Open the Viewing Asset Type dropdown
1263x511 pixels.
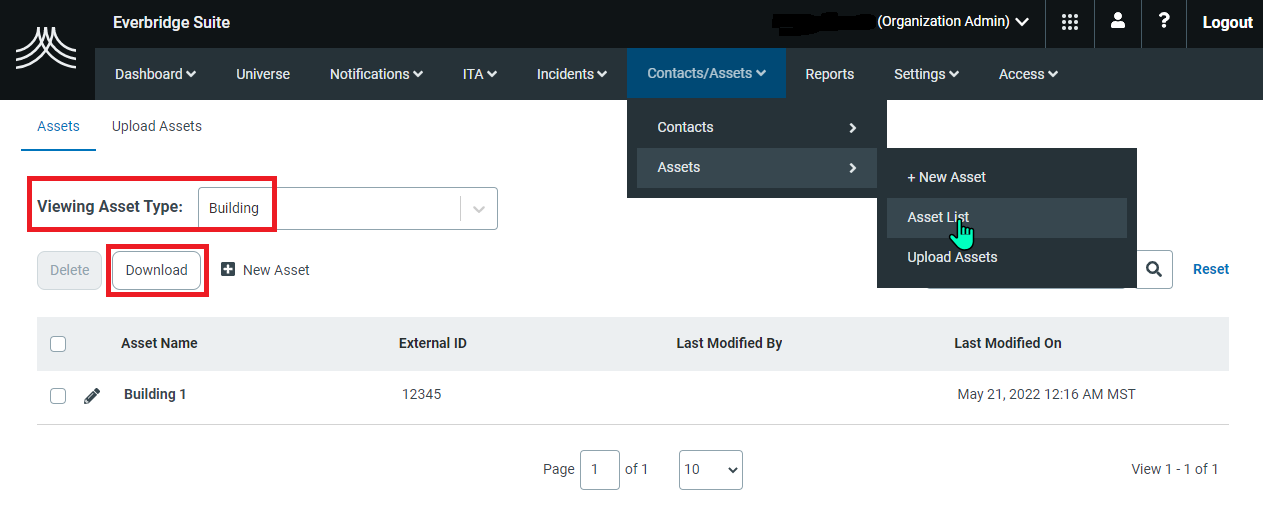[348, 208]
